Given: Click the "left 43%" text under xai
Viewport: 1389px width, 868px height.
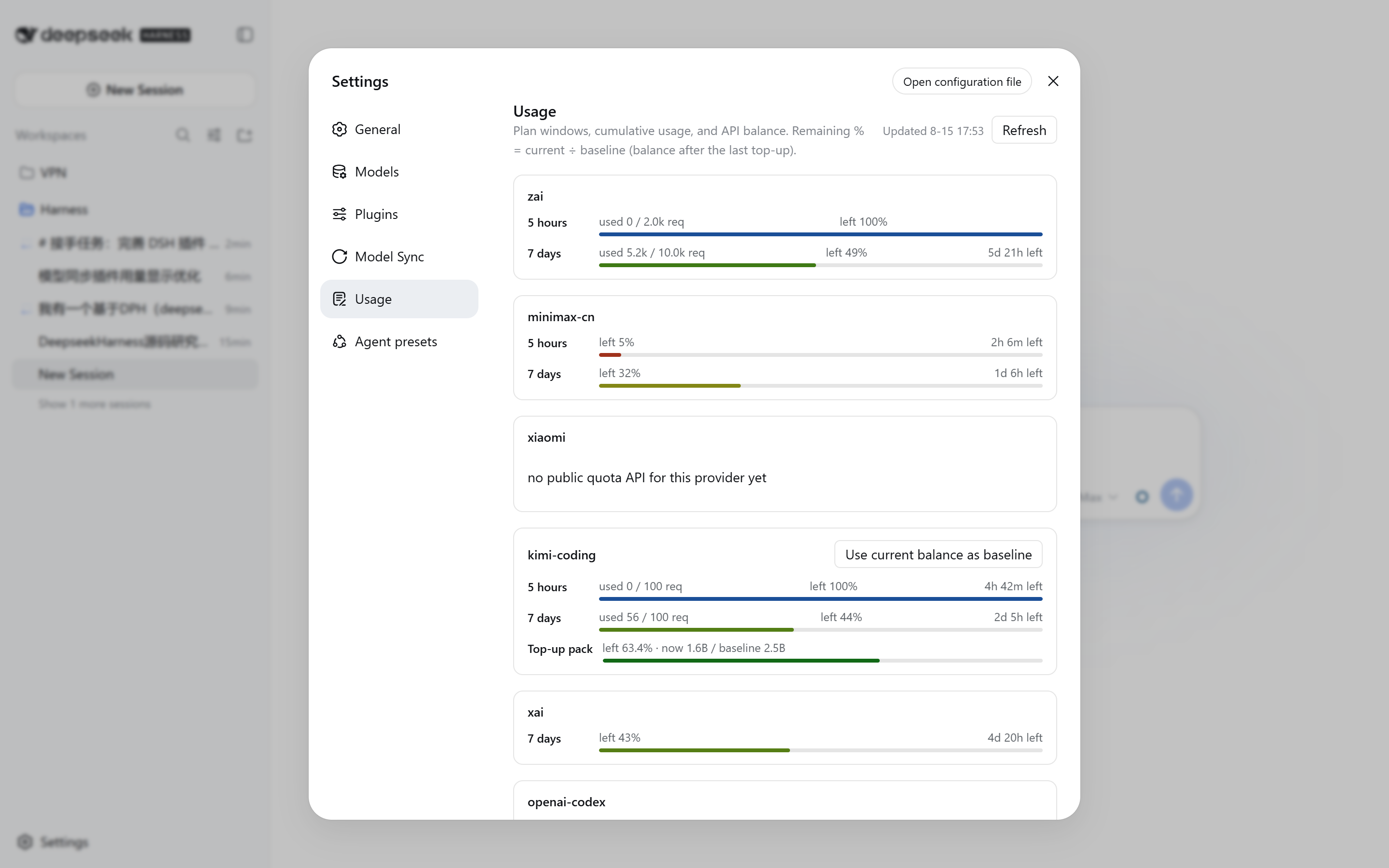Looking at the screenshot, I should pyautogui.click(x=619, y=738).
